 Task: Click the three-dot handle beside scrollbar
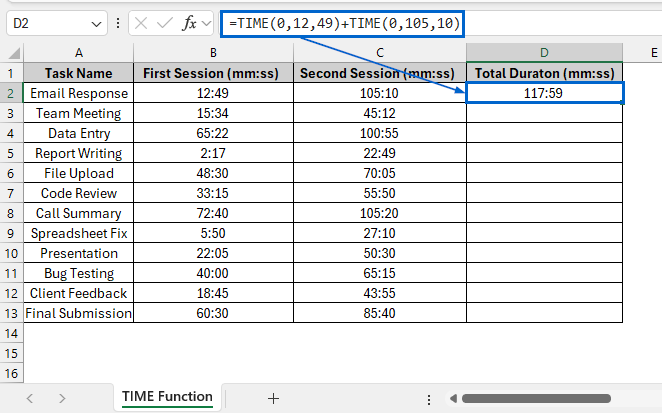(x=429, y=399)
